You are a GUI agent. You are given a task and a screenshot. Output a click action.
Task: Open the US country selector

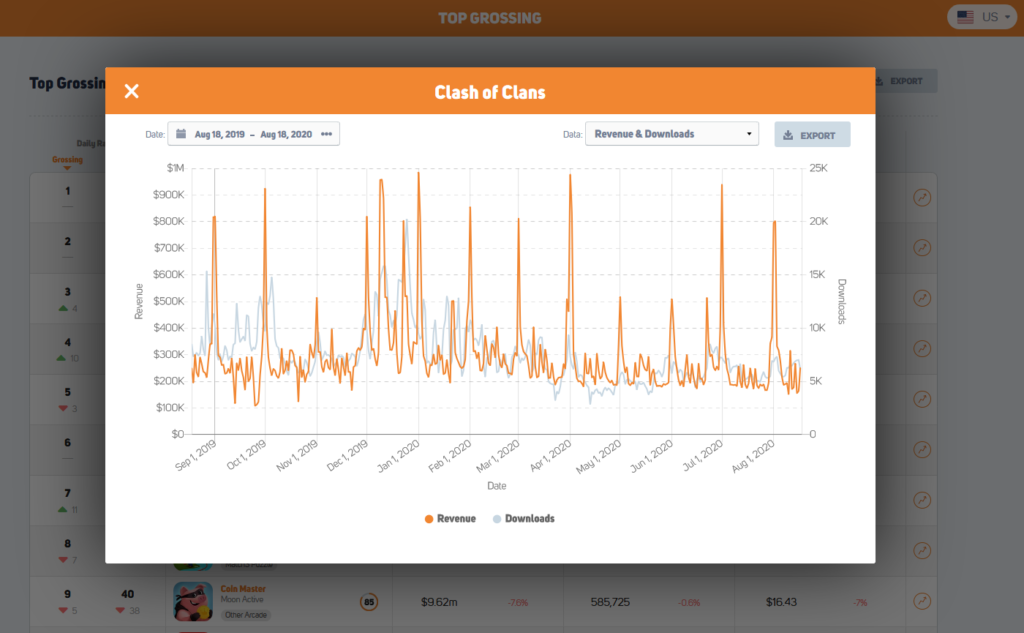click(982, 17)
